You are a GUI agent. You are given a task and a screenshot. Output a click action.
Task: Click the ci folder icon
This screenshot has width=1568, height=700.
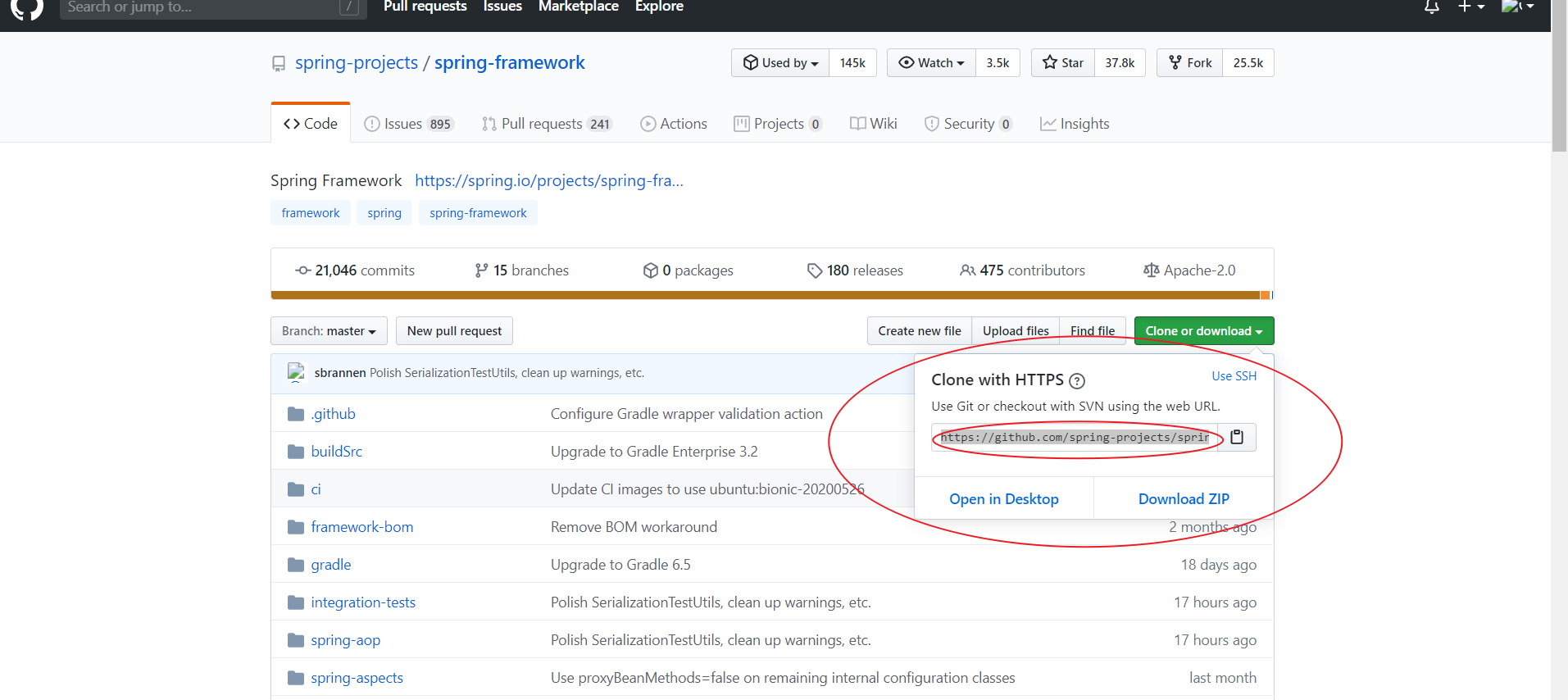tap(296, 489)
